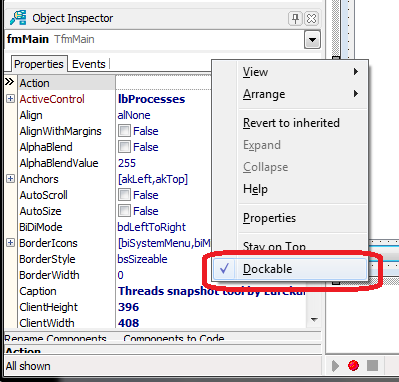This screenshot has height=382, width=399.
Task: Toggle the AutoSize checkbox
Action: point(124,211)
